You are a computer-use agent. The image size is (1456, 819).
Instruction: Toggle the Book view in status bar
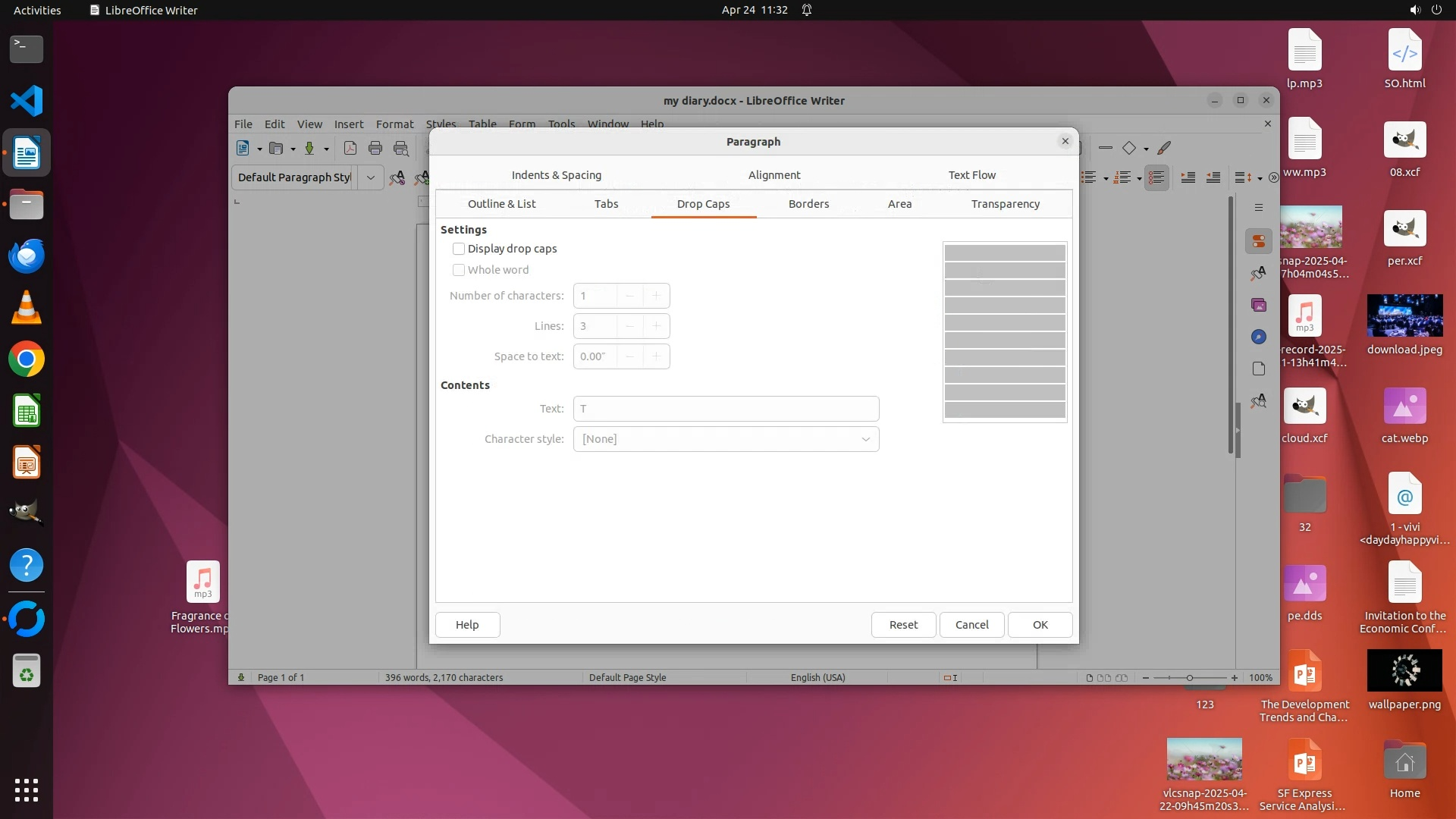click(x=1122, y=677)
